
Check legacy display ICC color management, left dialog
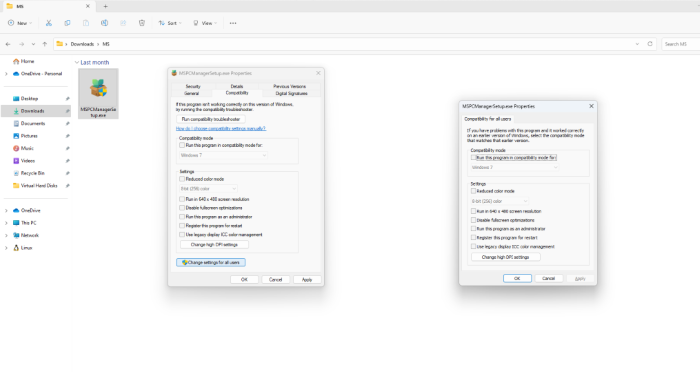182,235
